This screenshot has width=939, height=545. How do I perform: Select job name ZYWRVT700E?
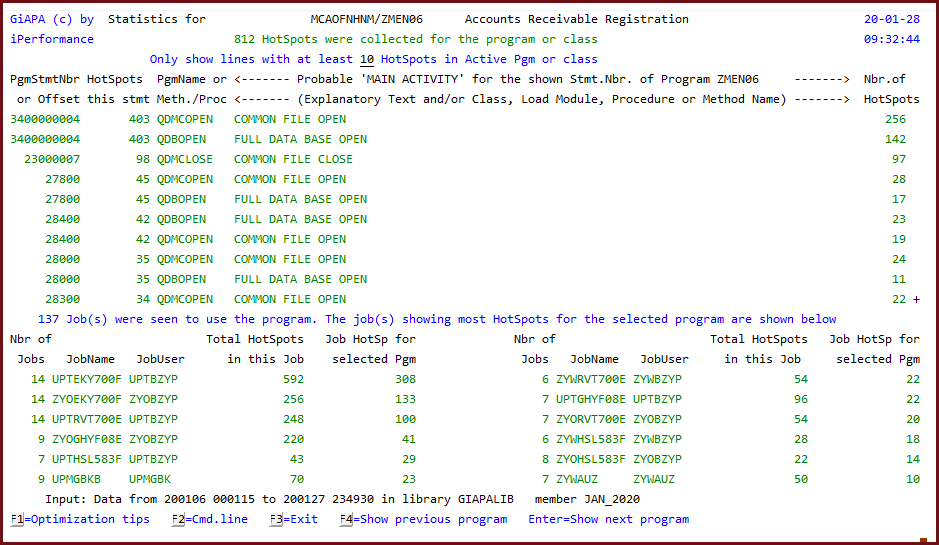pos(592,379)
